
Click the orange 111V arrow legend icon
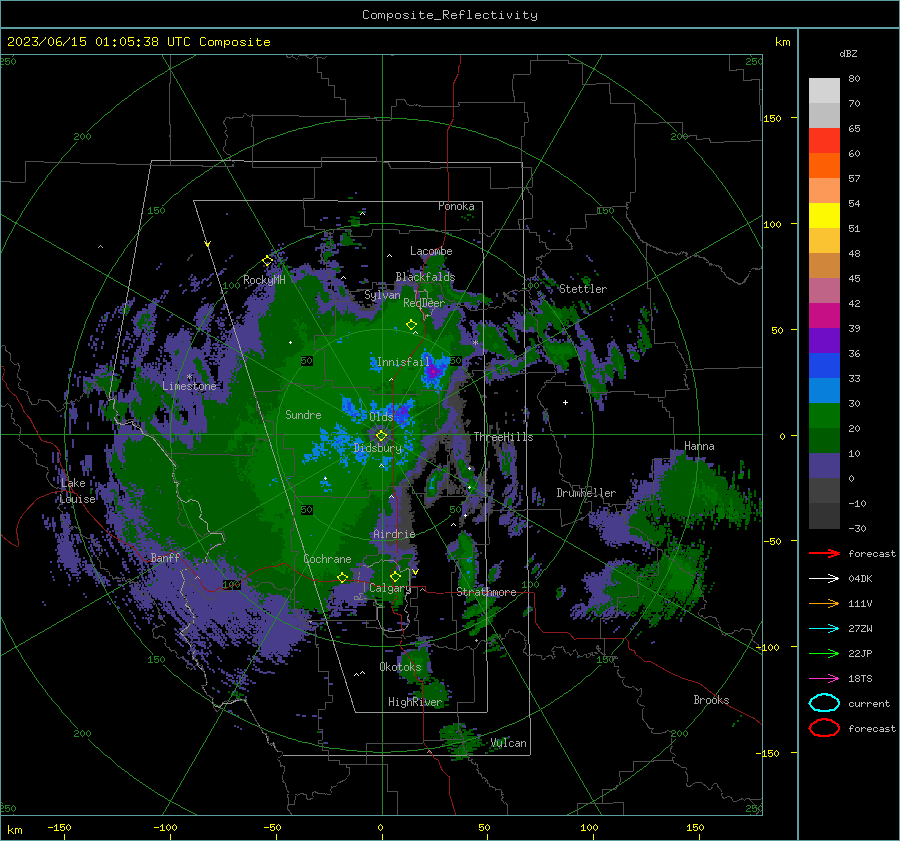(824, 603)
